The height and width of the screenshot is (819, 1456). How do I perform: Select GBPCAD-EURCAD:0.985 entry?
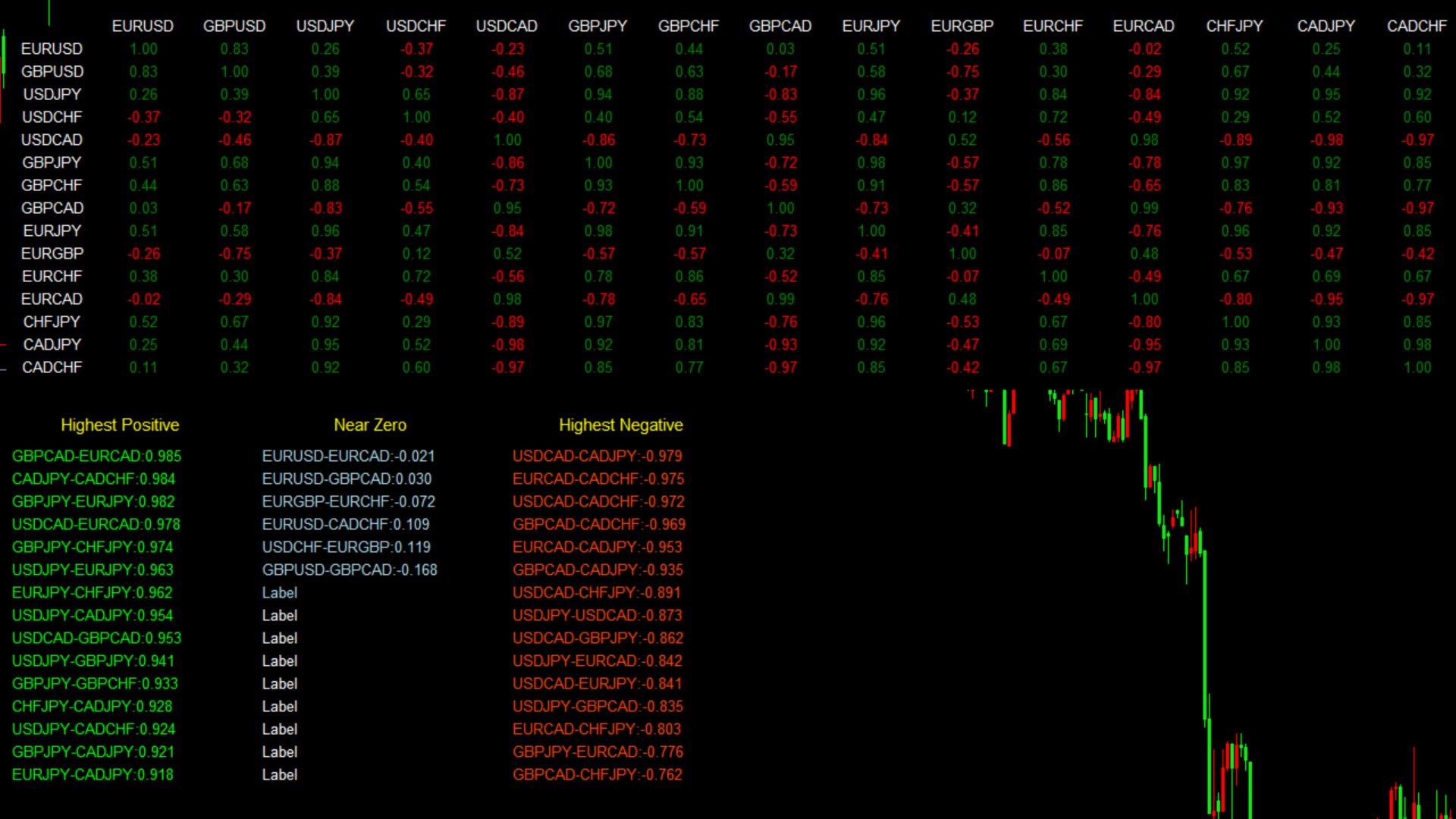click(x=96, y=456)
